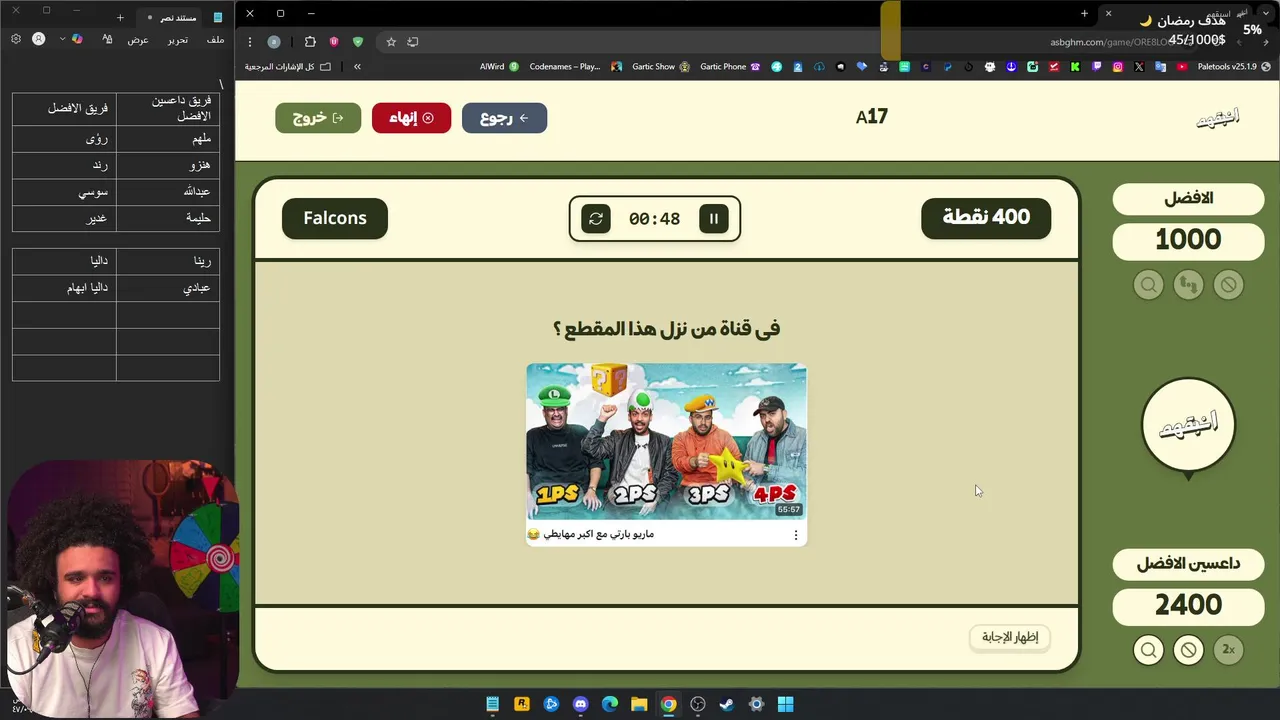Open the Chrome extensions puzzle icon
Viewport: 1280px width, 720px height.
[310, 42]
